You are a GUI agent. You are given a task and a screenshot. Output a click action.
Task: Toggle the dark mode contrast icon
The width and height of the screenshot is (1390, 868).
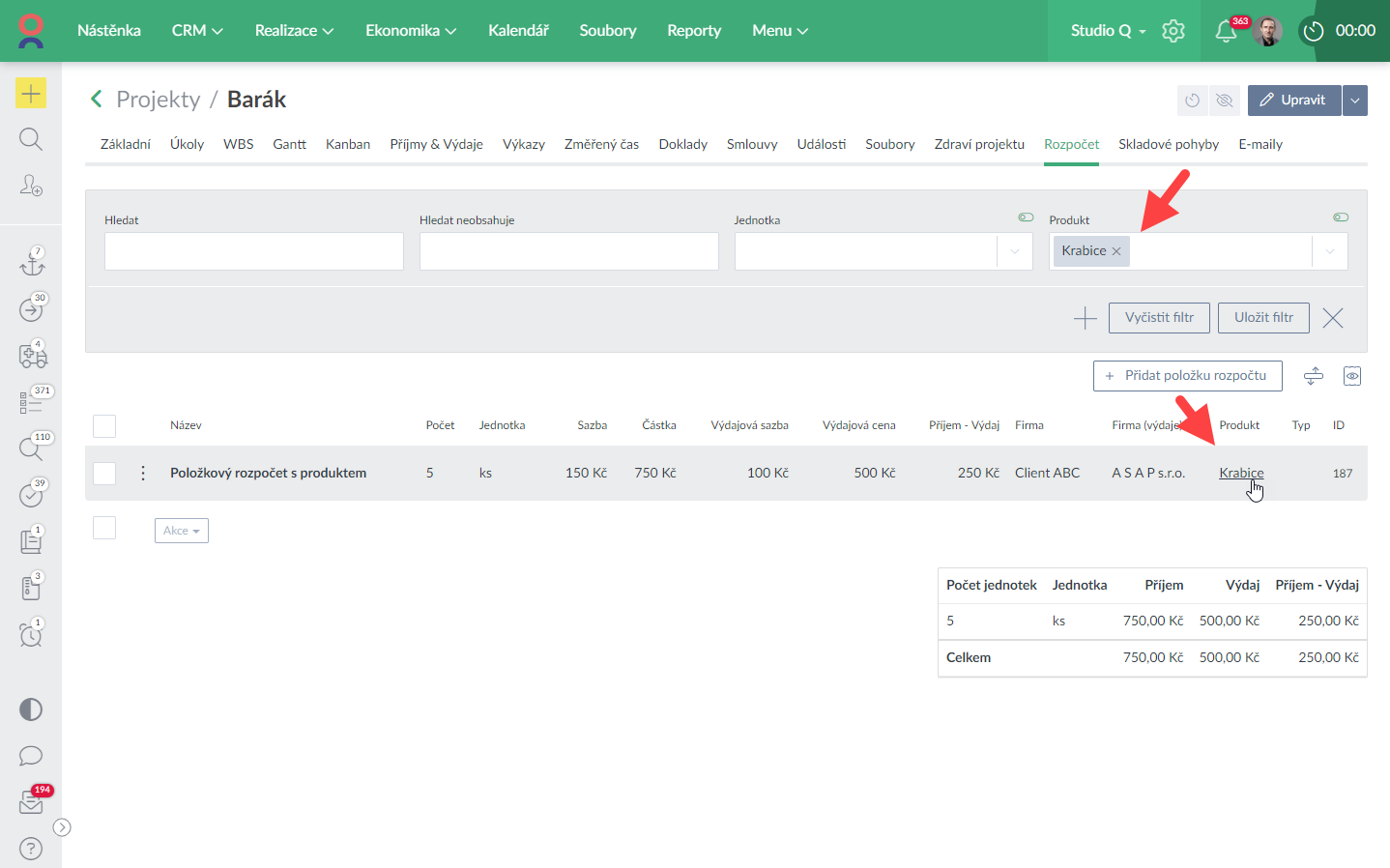pyautogui.click(x=31, y=709)
